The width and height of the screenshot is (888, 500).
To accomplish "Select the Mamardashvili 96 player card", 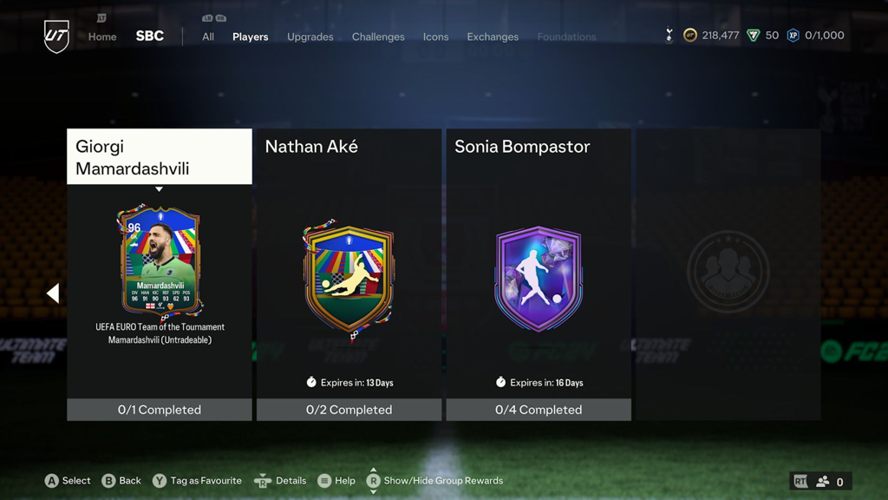I will (x=160, y=260).
